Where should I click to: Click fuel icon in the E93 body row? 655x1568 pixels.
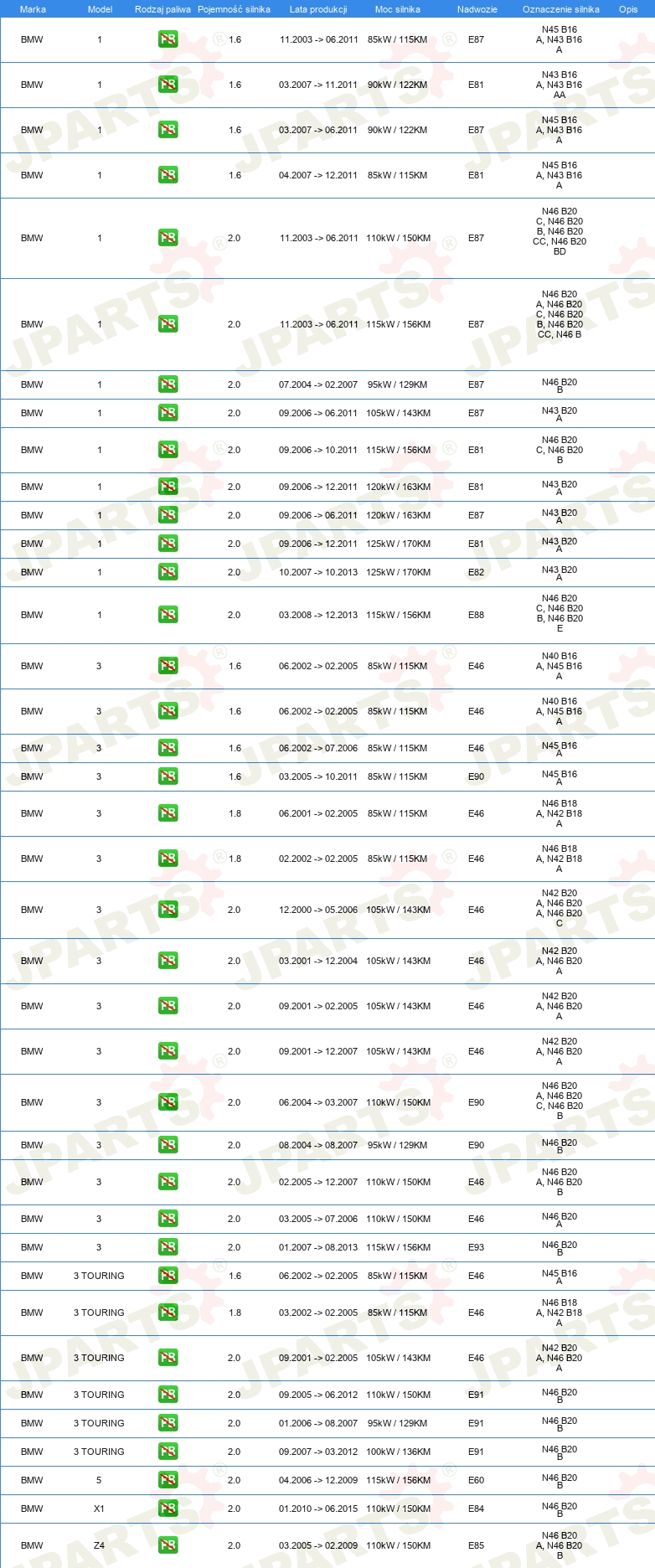click(x=168, y=1247)
